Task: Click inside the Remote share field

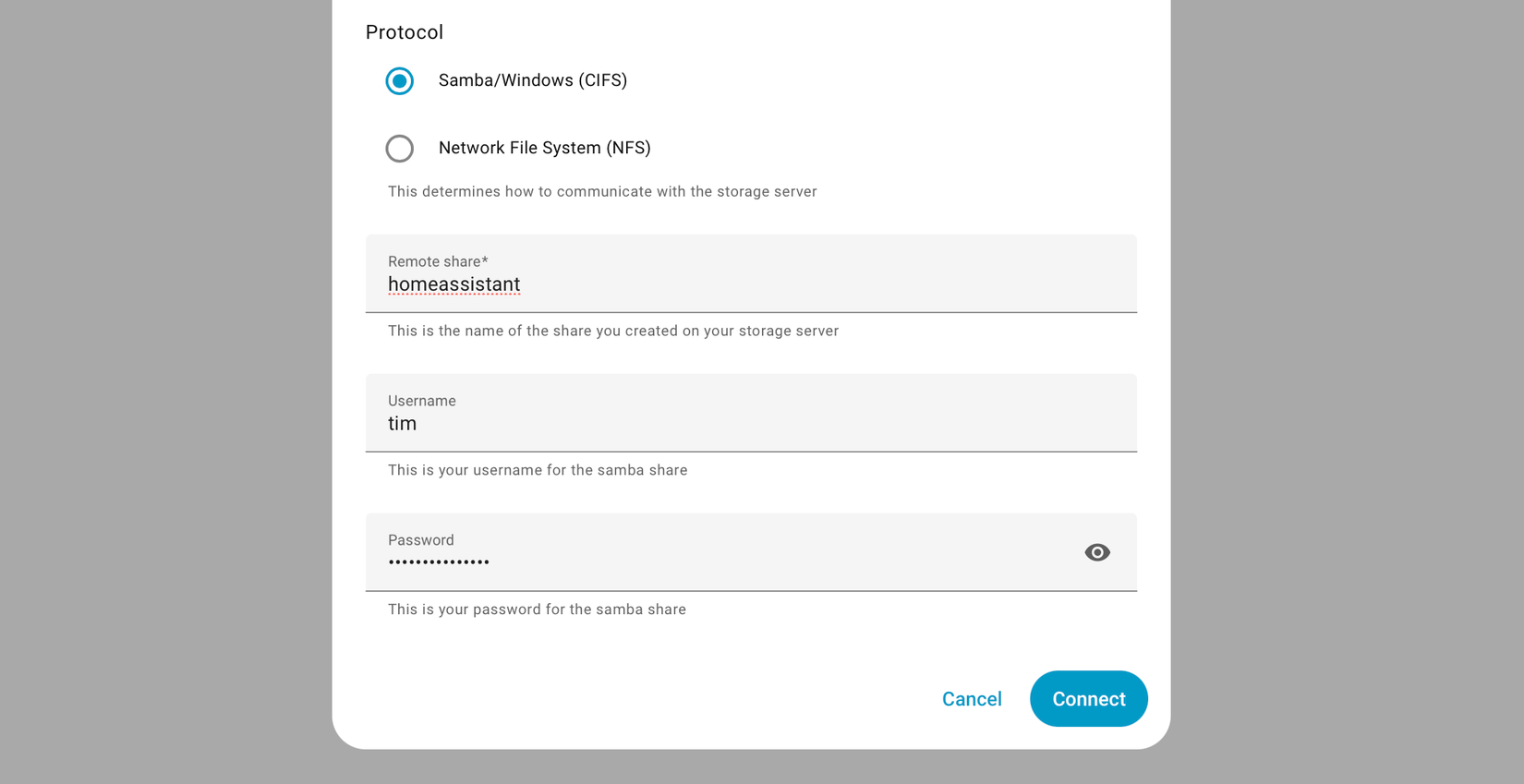Action: (x=647, y=283)
